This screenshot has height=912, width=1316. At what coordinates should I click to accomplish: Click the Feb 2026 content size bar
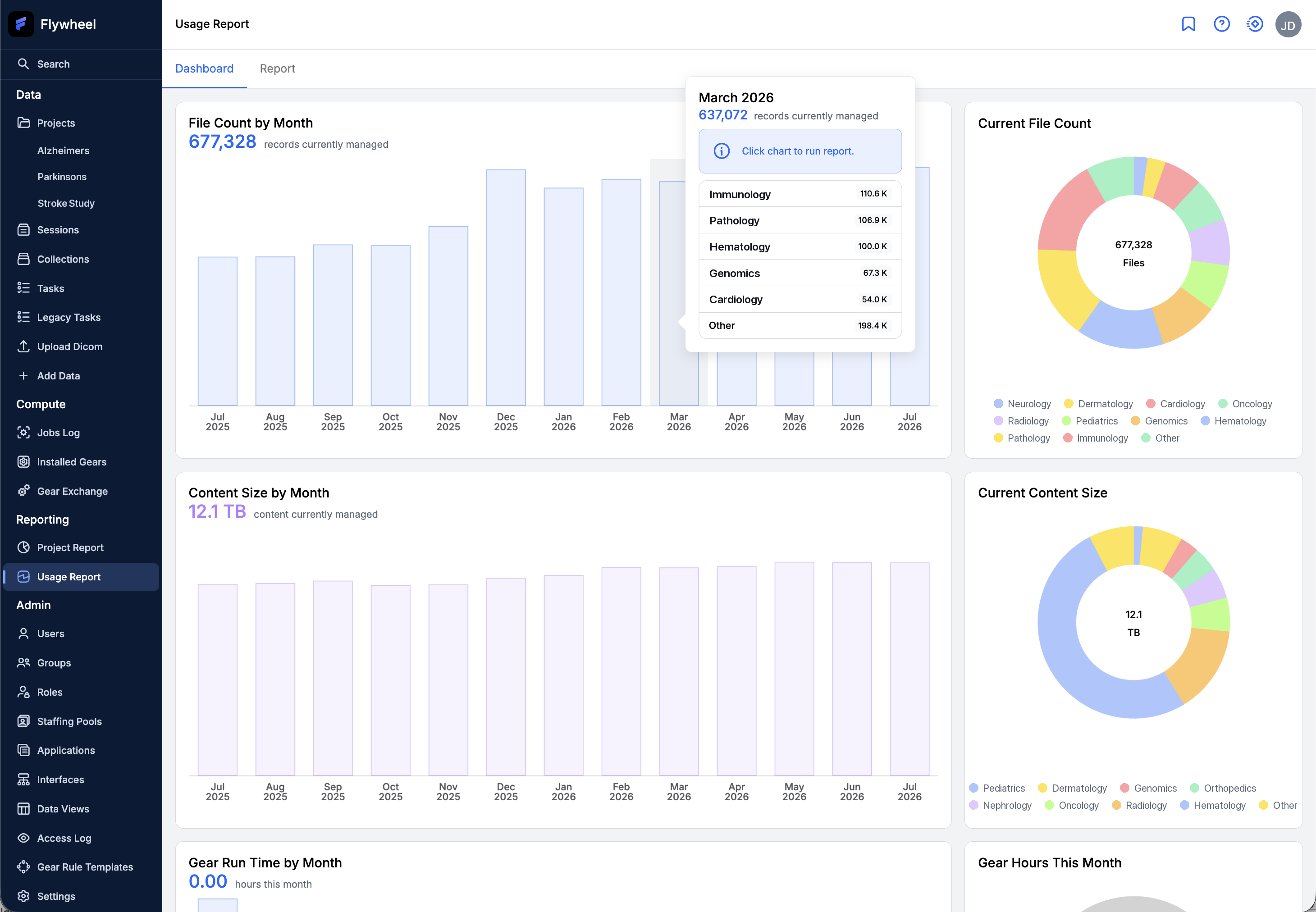pyautogui.click(x=621, y=671)
